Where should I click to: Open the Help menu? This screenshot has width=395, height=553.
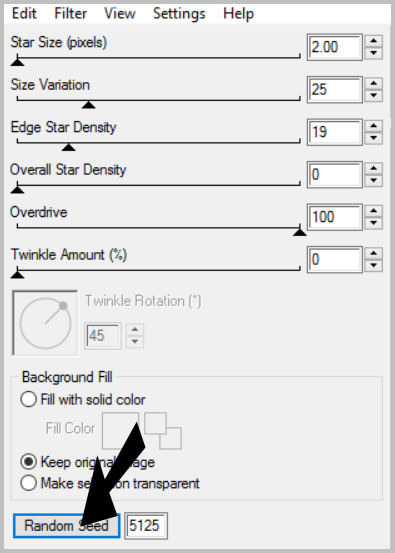pyautogui.click(x=238, y=13)
